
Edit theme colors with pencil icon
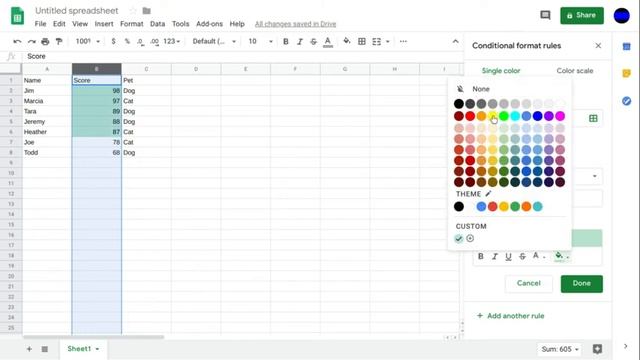(x=488, y=193)
